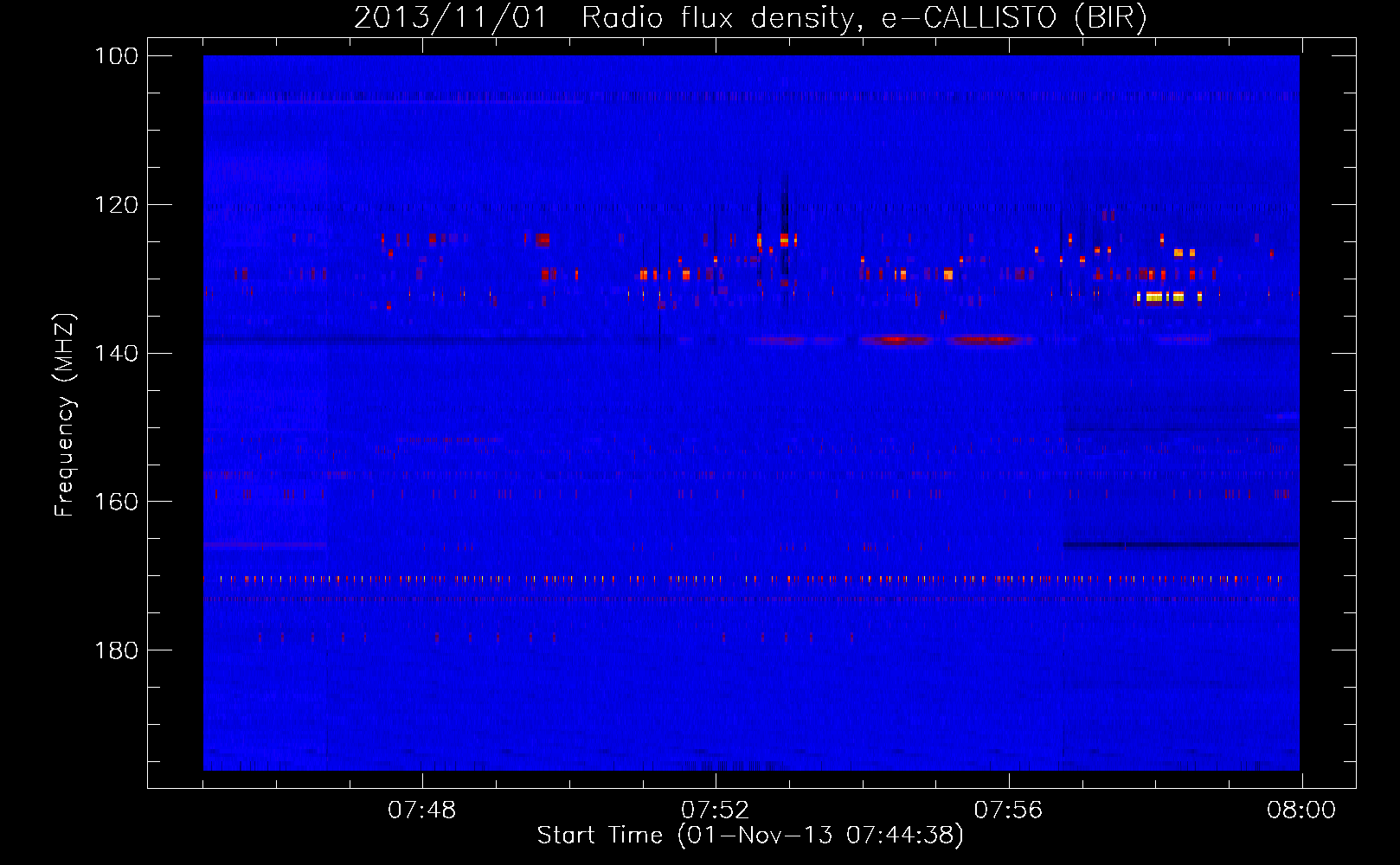Click the 08:00 time tick label
The height and width of the screenshot is (865, 1400).
pos(1301,811)
